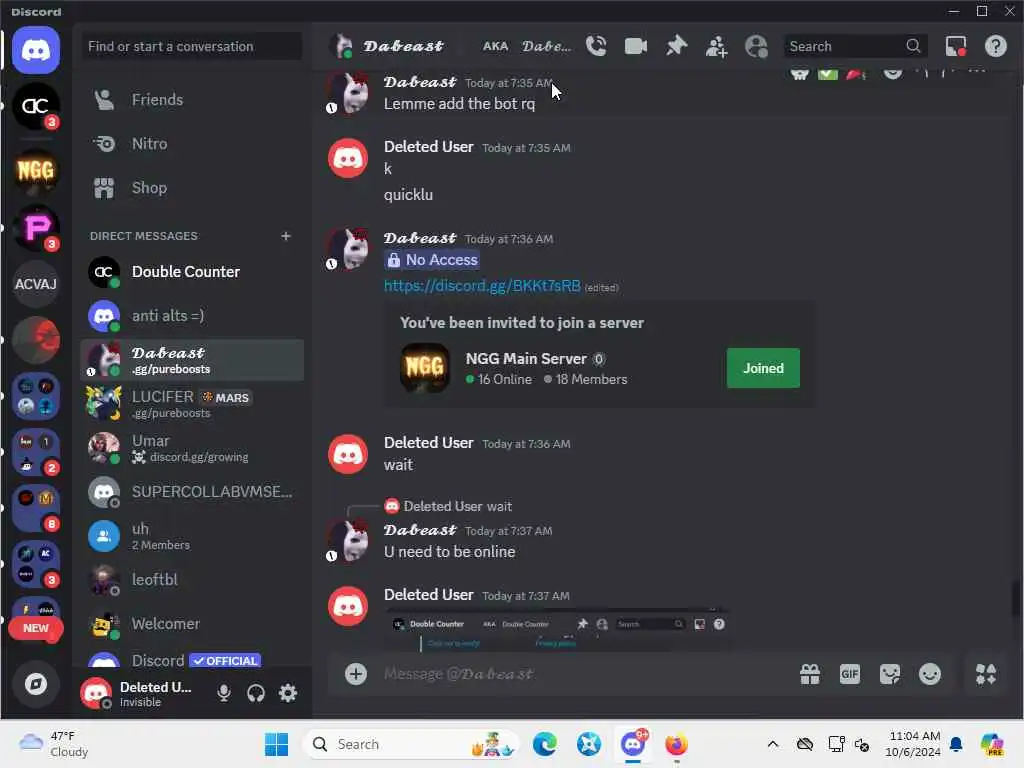1024x768 pixels.
Task: Open the weather widget 47°F Cloudy
Action: pyautogui.click(x=54, y=744)
